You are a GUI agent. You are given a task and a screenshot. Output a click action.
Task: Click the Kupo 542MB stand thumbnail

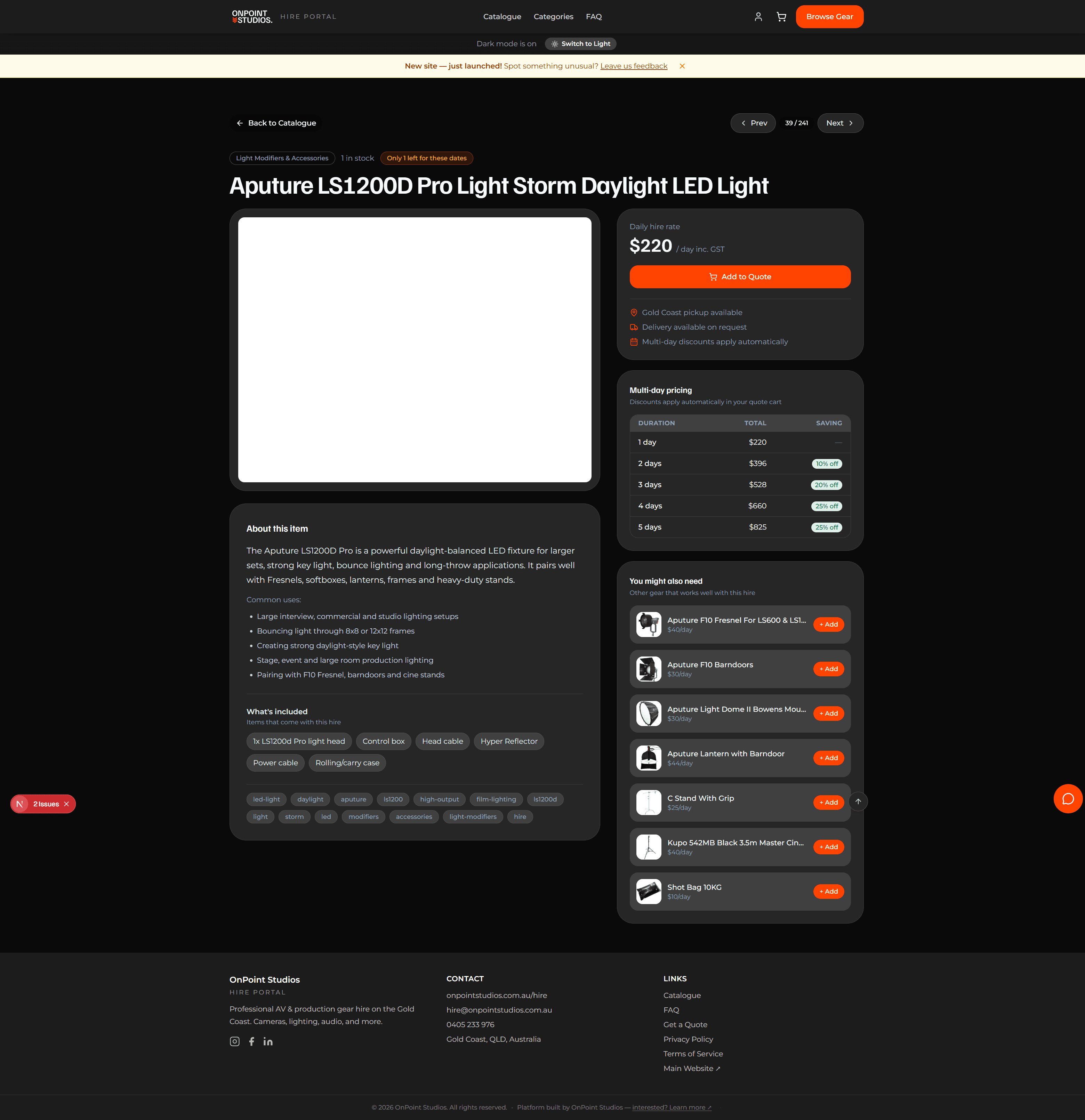pos(649,847)
